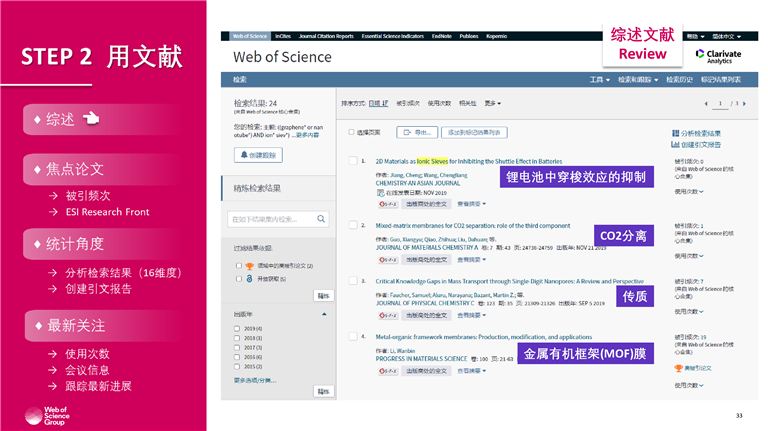Click Web of Science Group logo on slide
This screenshot has height=431, width=768.
47,416
